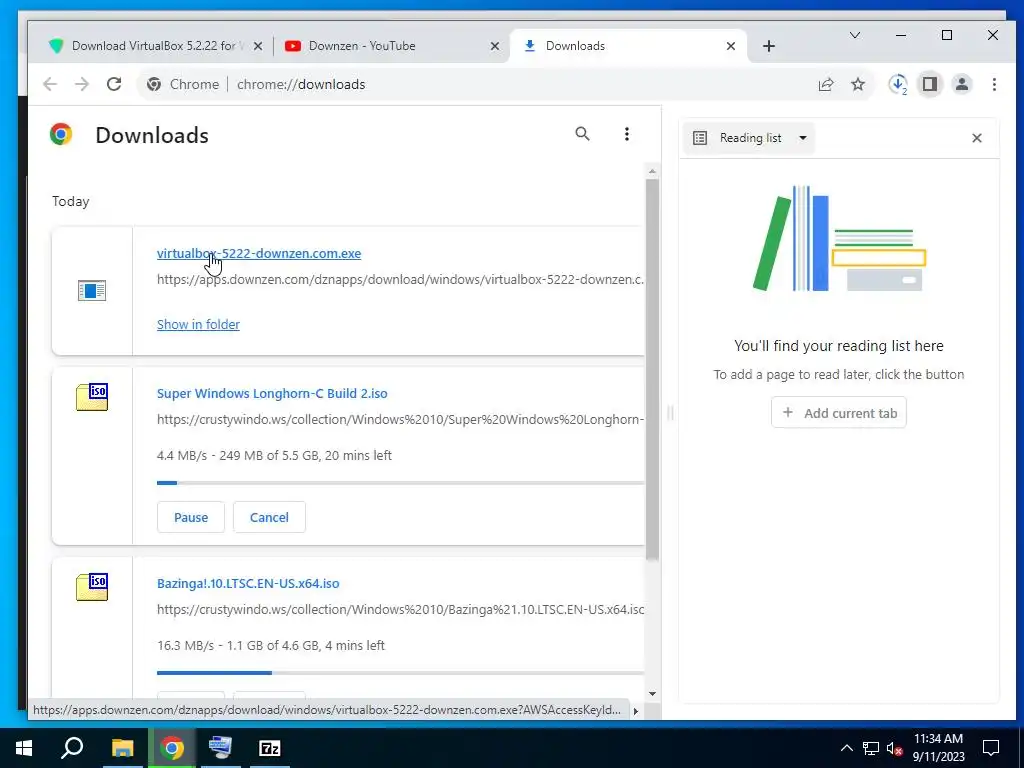Open Bazinga!.10.LTSC.EN-US.x64.iso link
Screen dimensions: 1024x768
click(248, 583)
